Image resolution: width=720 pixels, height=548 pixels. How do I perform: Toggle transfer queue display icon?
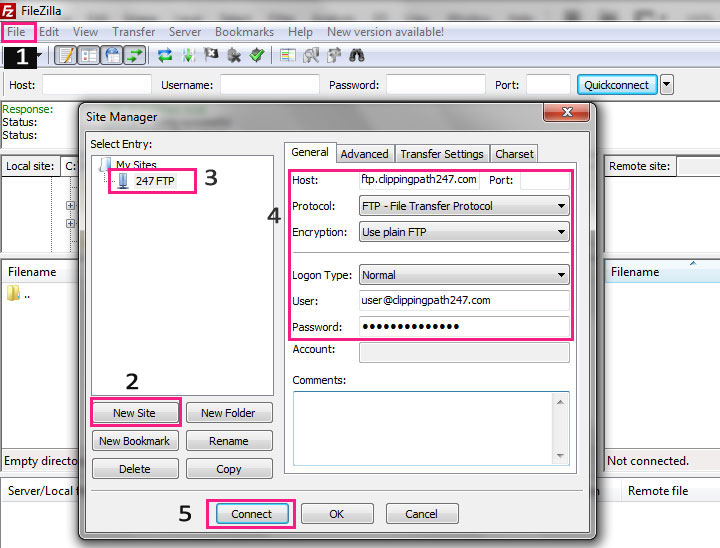coord(135,56)
